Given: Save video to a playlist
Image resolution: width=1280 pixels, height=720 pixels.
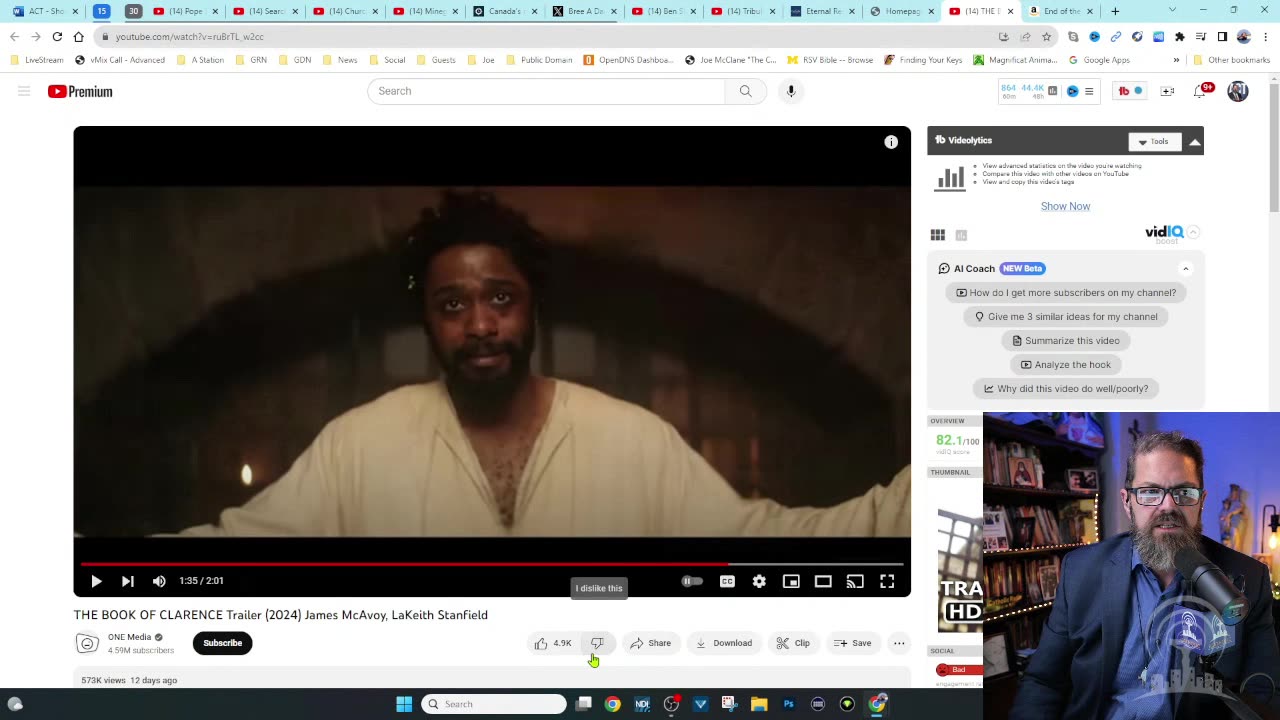Looking at the screenshot, I should click(853, 643).
